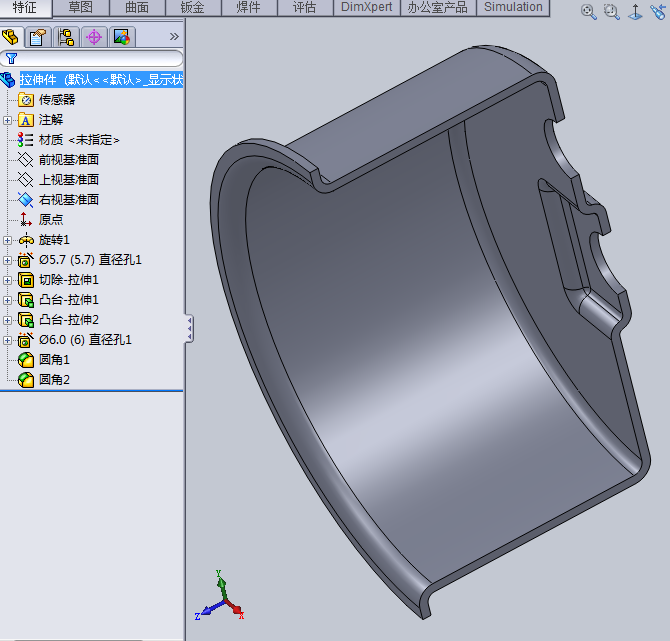This screenshot has width=670, height=641.
Task: Click the Zoom to Fit magnifier icon
Action: pyautogui.click(x=589, y=12)
